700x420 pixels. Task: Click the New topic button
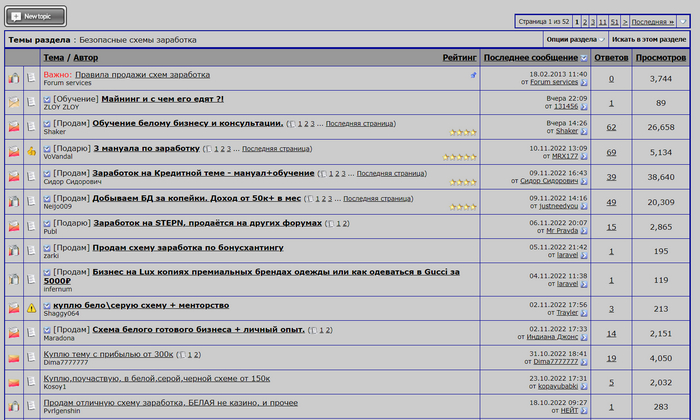point(36,16)
